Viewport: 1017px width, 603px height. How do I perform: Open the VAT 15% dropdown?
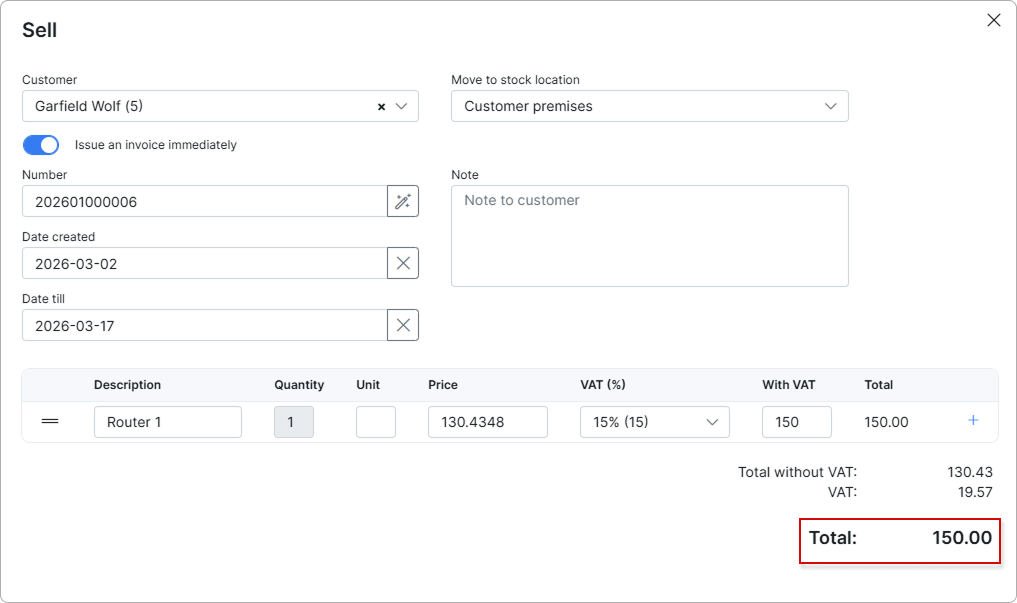(654, 422)
